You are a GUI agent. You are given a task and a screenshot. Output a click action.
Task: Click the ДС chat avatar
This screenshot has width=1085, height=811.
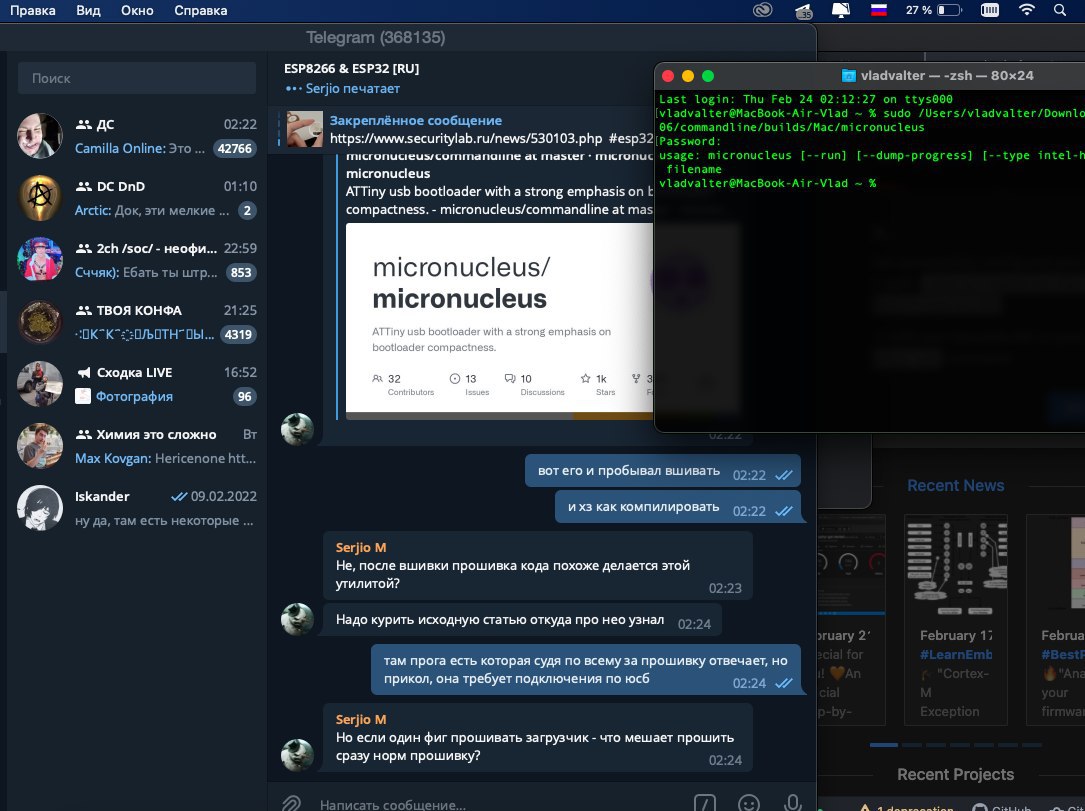click(x=39, y=136)
